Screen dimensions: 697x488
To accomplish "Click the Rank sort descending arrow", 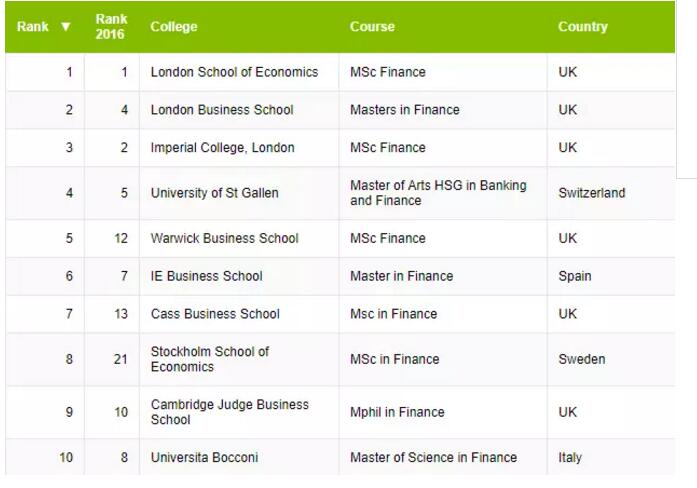I will click(x=66, y=27).
